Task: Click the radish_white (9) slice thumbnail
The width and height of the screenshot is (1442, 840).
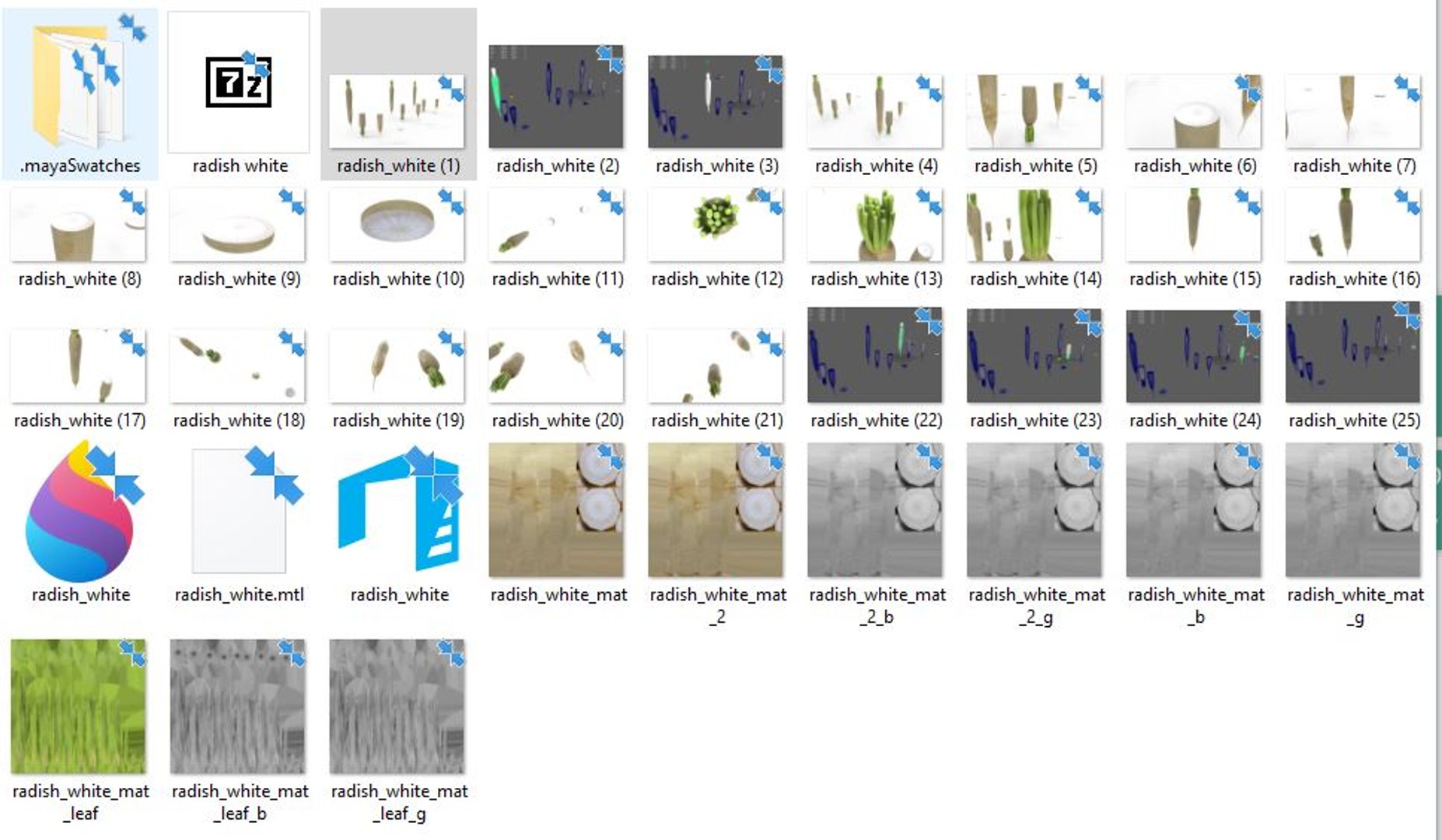Action: [237, 225]
